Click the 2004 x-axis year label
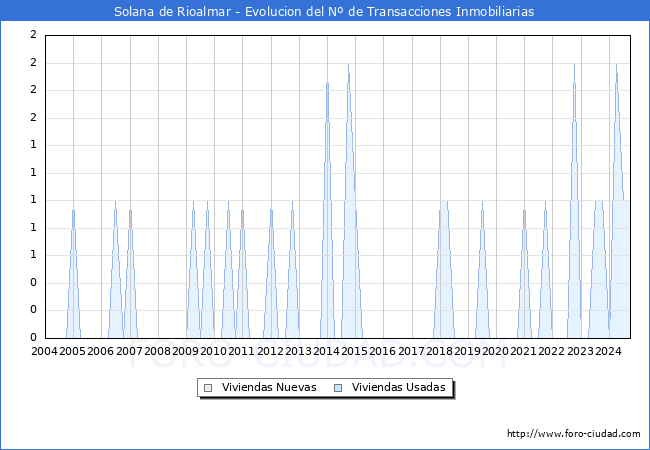This screenshot has height=450, width=650. [44, 351]
